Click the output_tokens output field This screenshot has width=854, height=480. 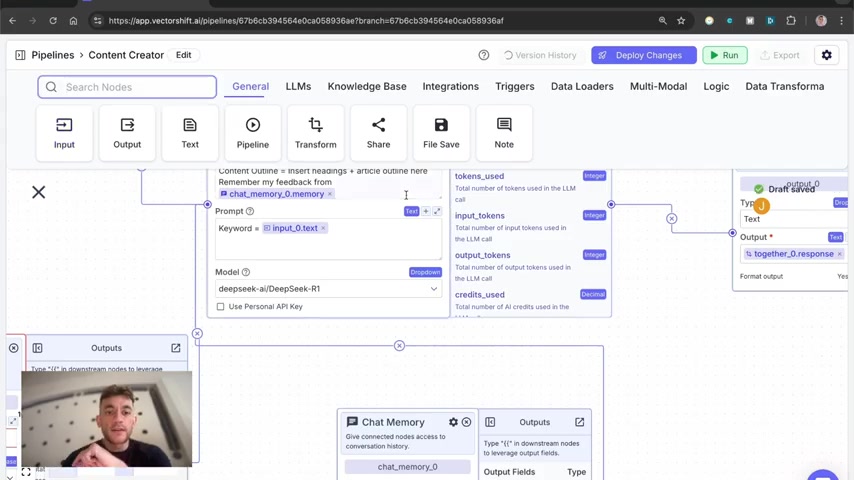tap(483, 255)
